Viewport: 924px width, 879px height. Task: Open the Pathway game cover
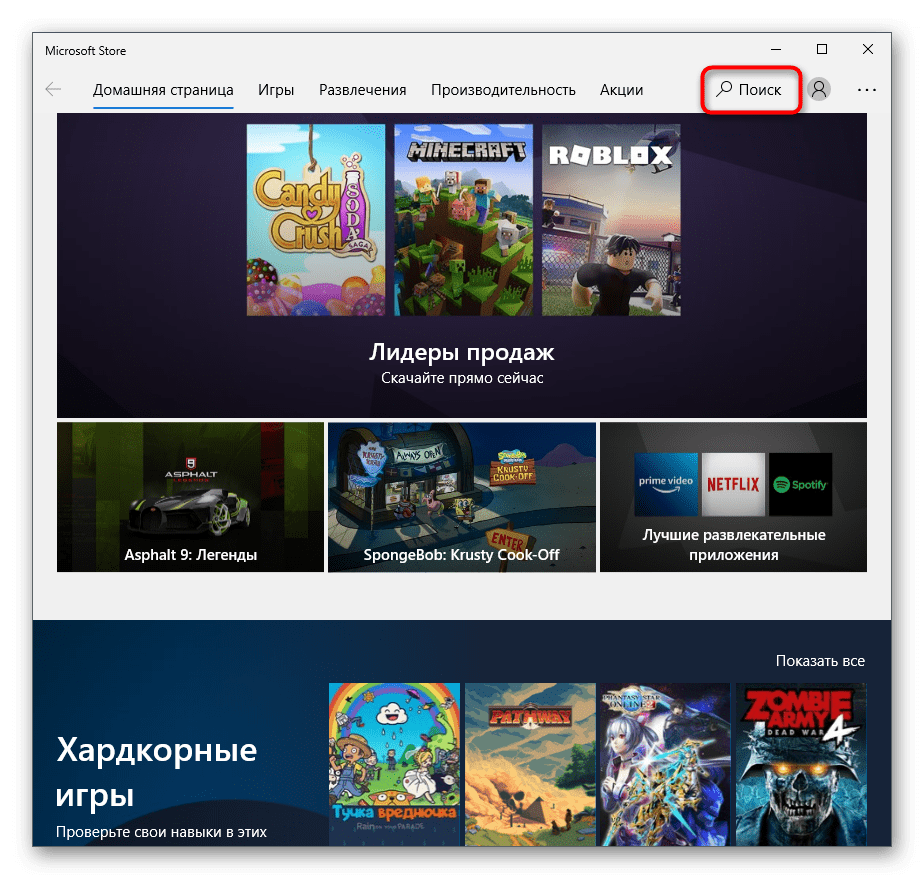tap(530, 764)
